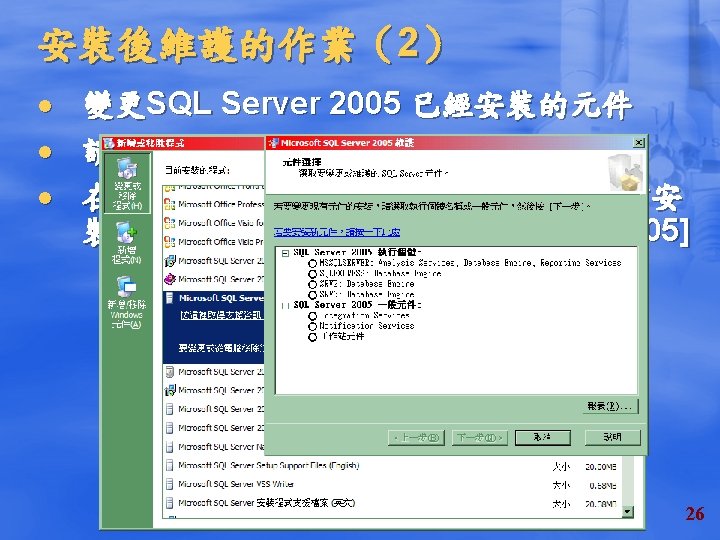
Task: Click the 20.00MB size value
Action: [x=601, y=467]
